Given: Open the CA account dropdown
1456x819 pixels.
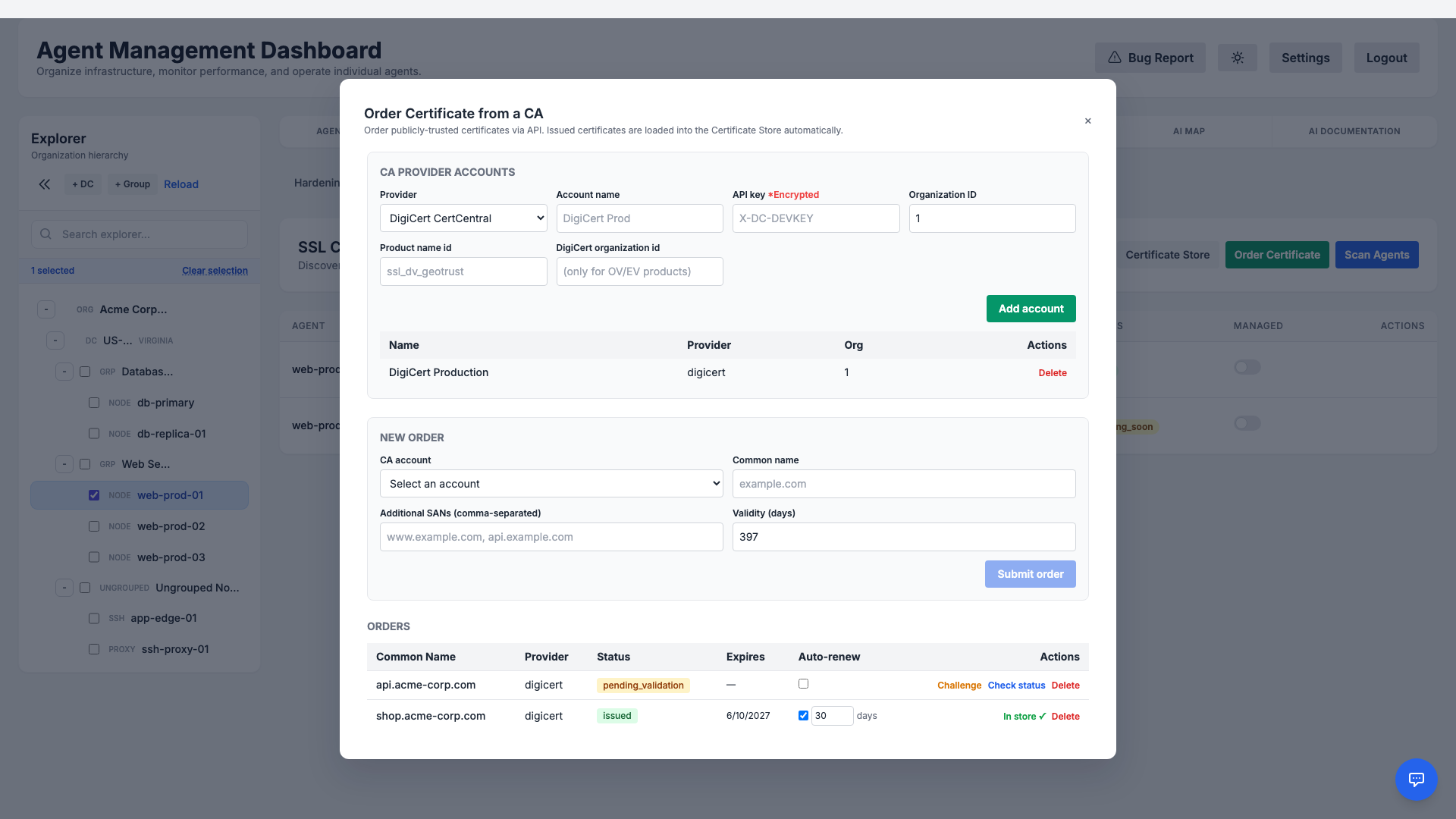Looking at the screenshot, I should point(551,484).
